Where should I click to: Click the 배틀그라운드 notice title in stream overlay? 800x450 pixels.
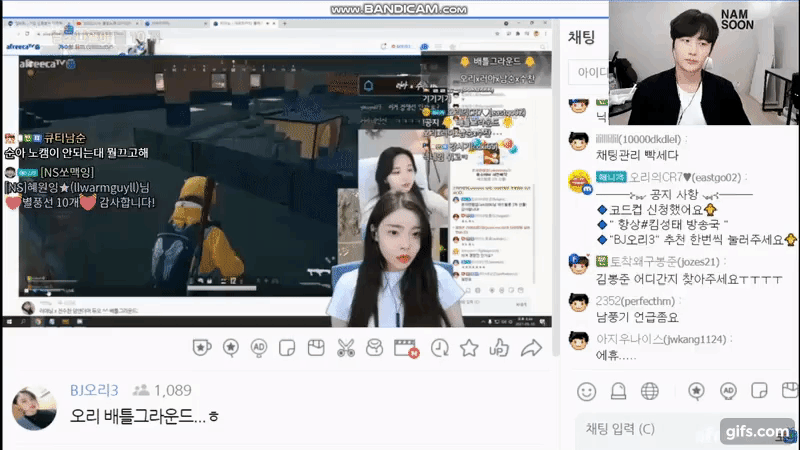[496, 62]
